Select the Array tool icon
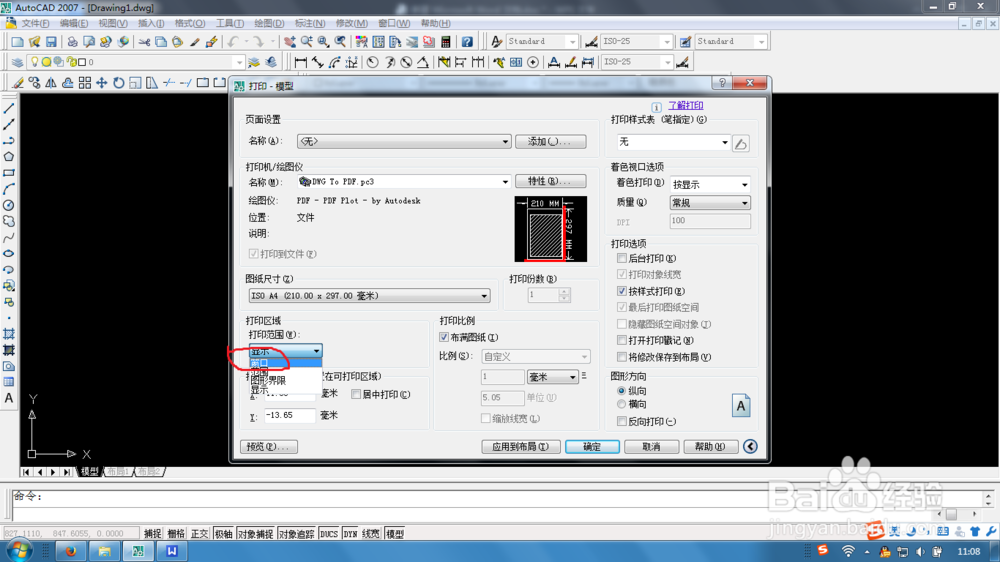 [84, 83]
